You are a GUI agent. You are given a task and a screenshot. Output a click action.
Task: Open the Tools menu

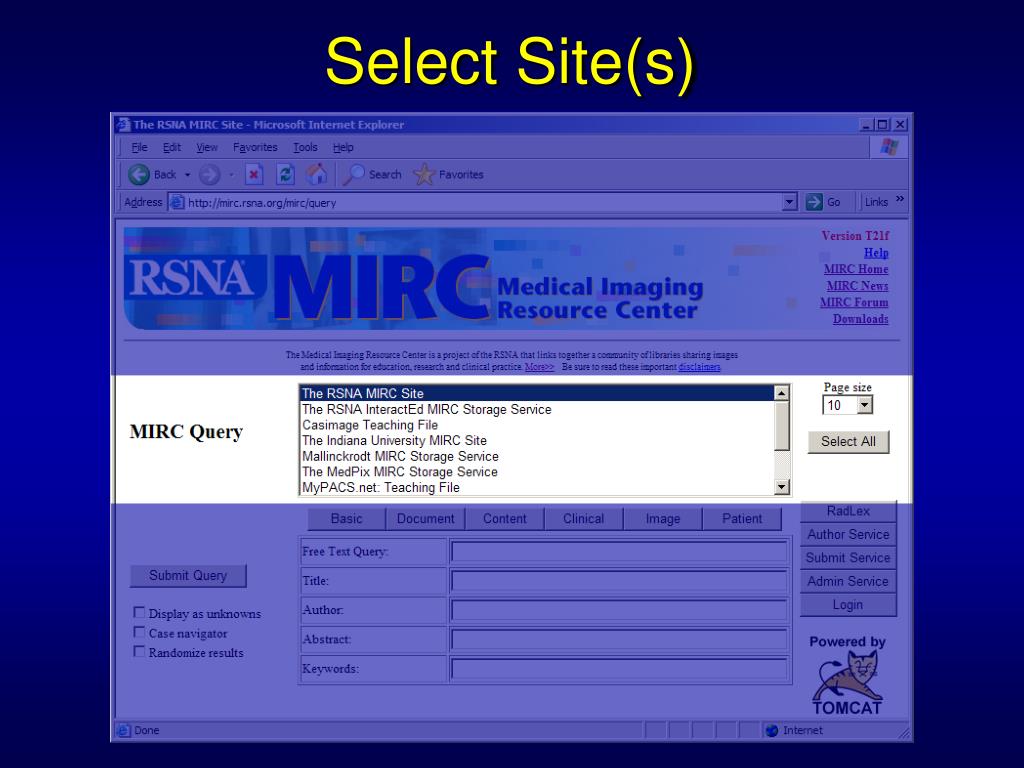(305, 148)
